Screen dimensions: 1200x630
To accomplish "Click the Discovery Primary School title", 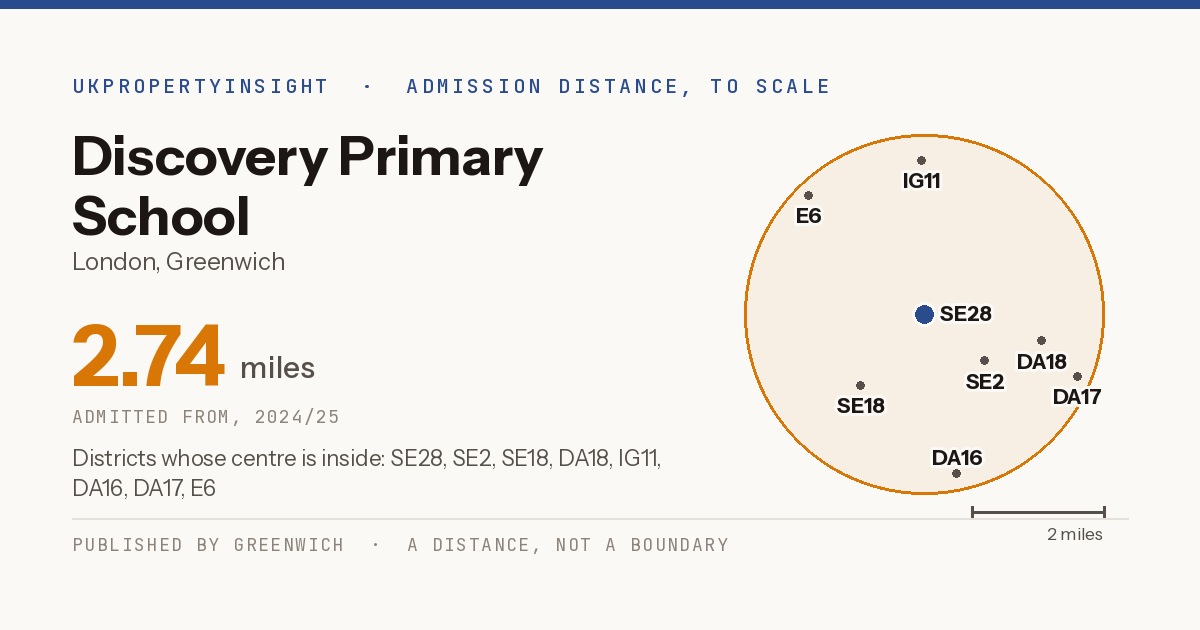I will click(308, 186).
